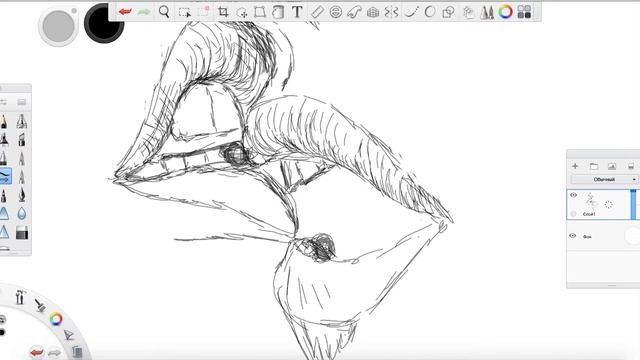Click the layer marking menu circle on Слой 1
This screenshot has width=640, height=360.
(609, 204)
